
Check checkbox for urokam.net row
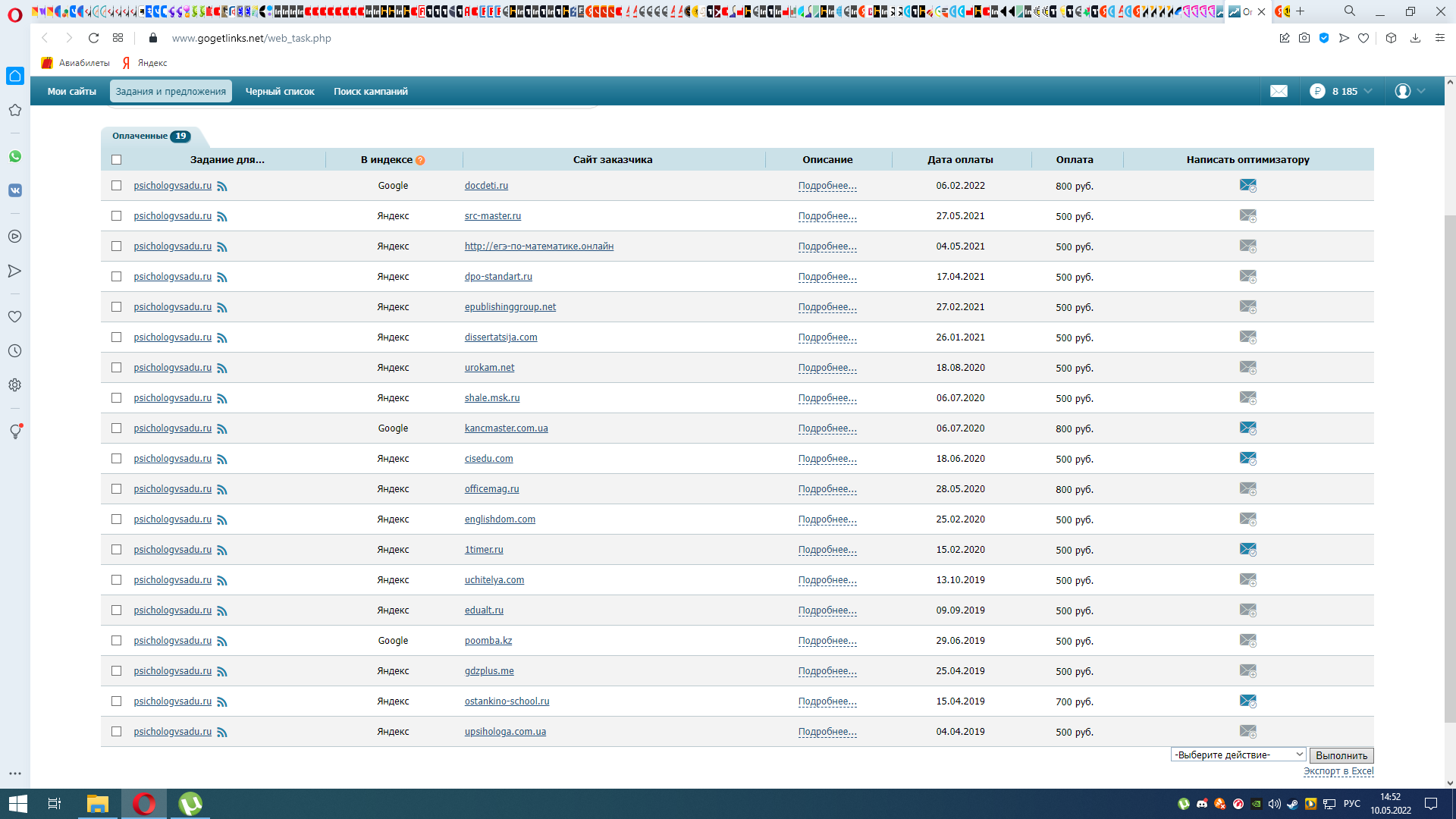116,368
